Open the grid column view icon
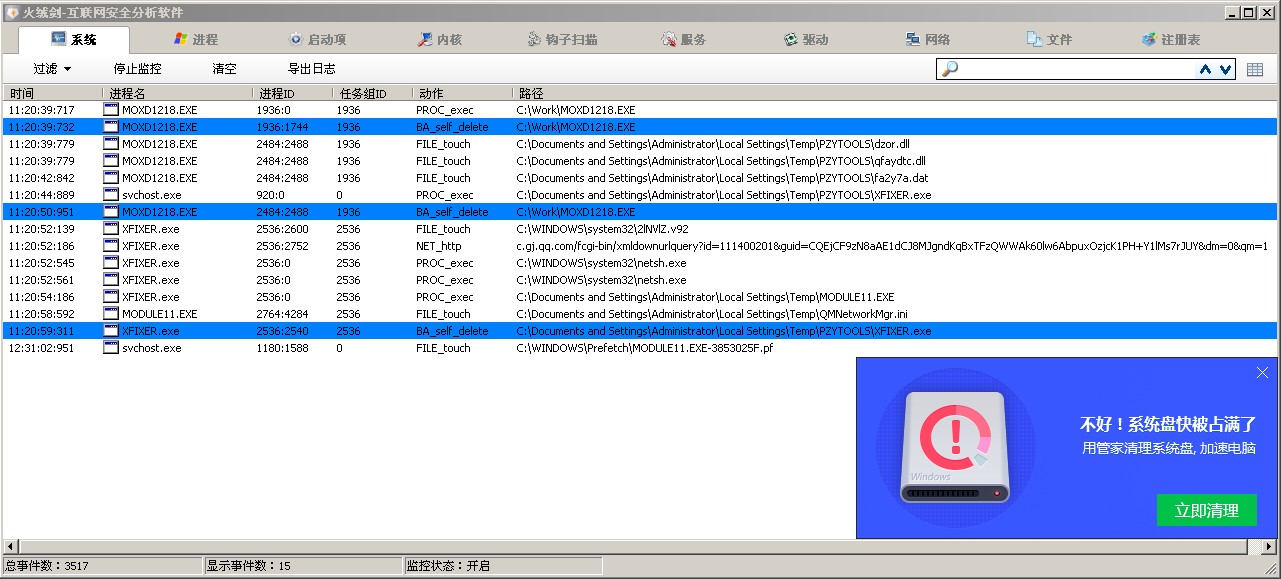This screenshot has width=1281, height=579. click(1255, 69)
